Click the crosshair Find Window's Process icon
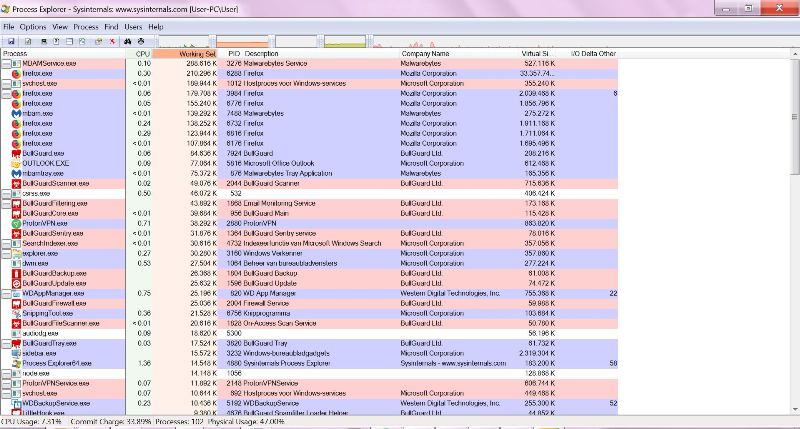Image resolution: width=800 pixels, height=429 pixels. (141, 42)
